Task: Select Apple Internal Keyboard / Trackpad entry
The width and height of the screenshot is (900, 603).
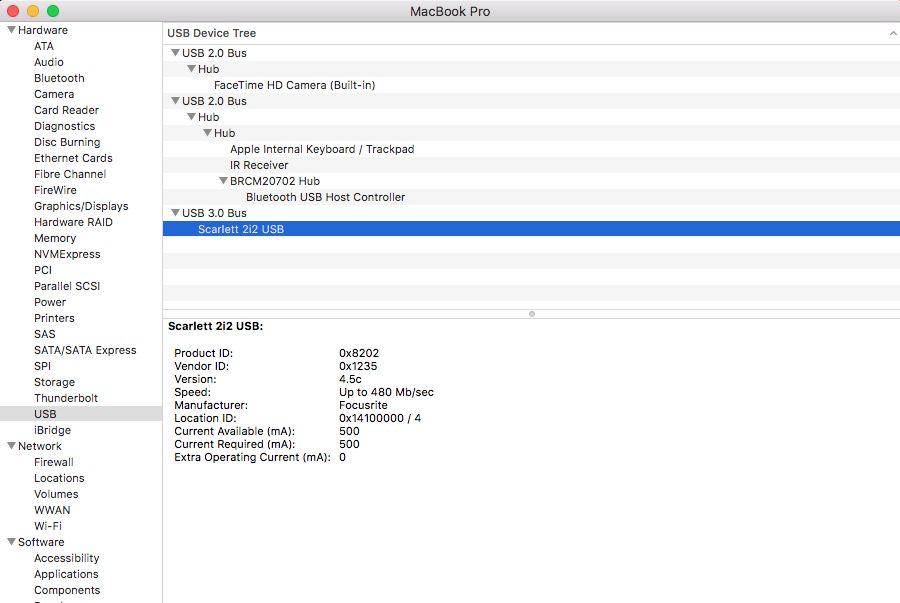Action: (322, 148)
